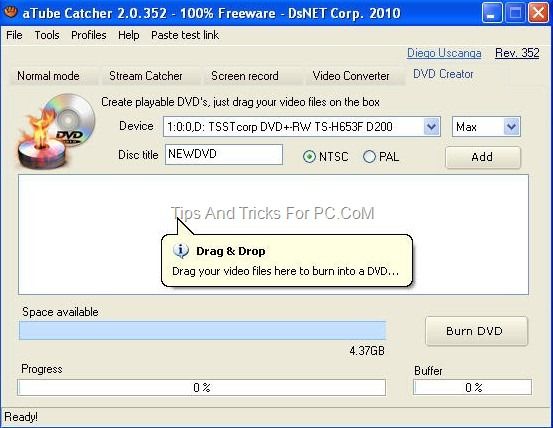Click the Drag & Drop balloon tip
Image resolution: width=553 pixels, height=428 pixels.
pos(287,260)
